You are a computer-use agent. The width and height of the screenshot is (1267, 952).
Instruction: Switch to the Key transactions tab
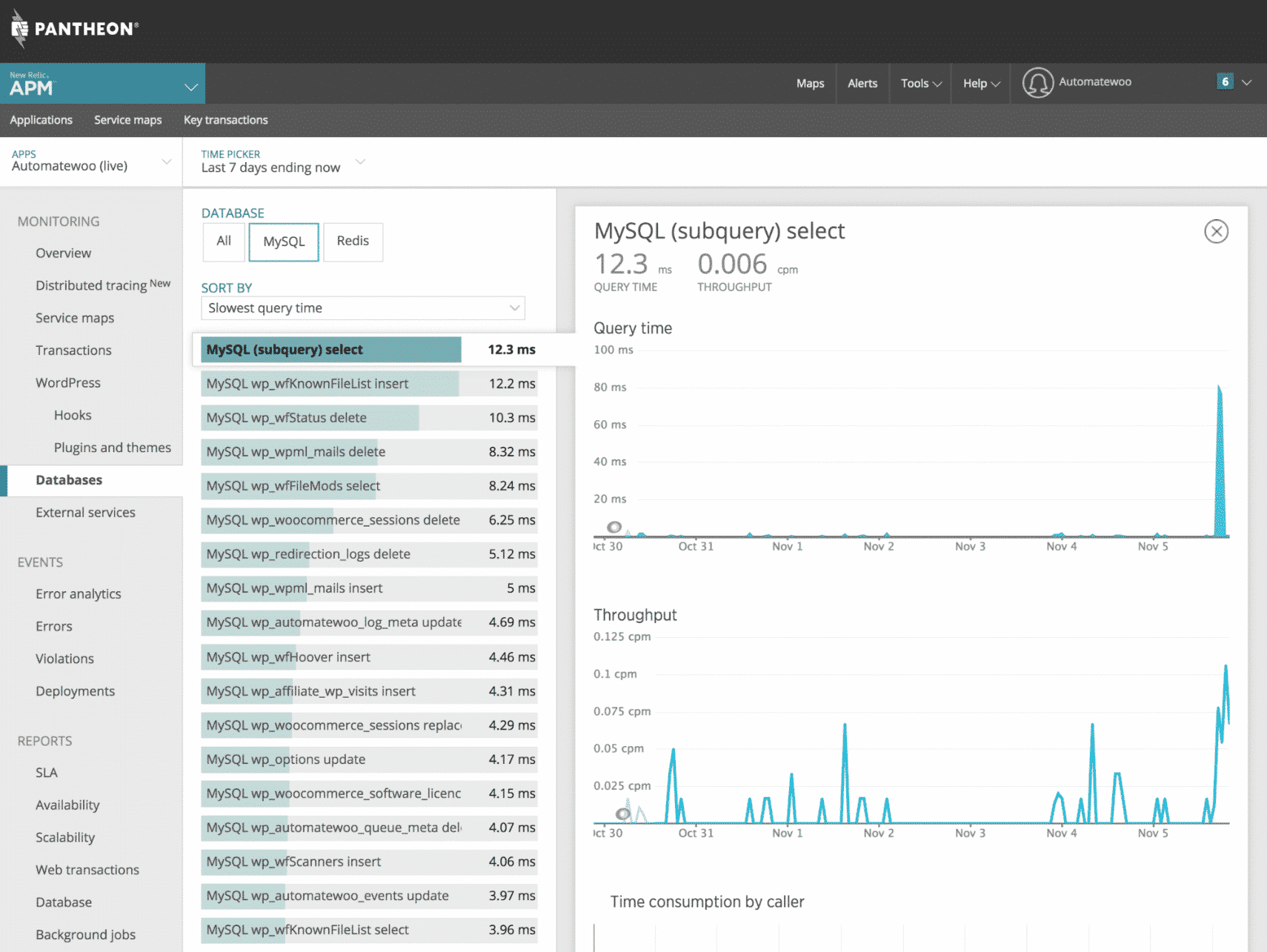tap(225, 120)
